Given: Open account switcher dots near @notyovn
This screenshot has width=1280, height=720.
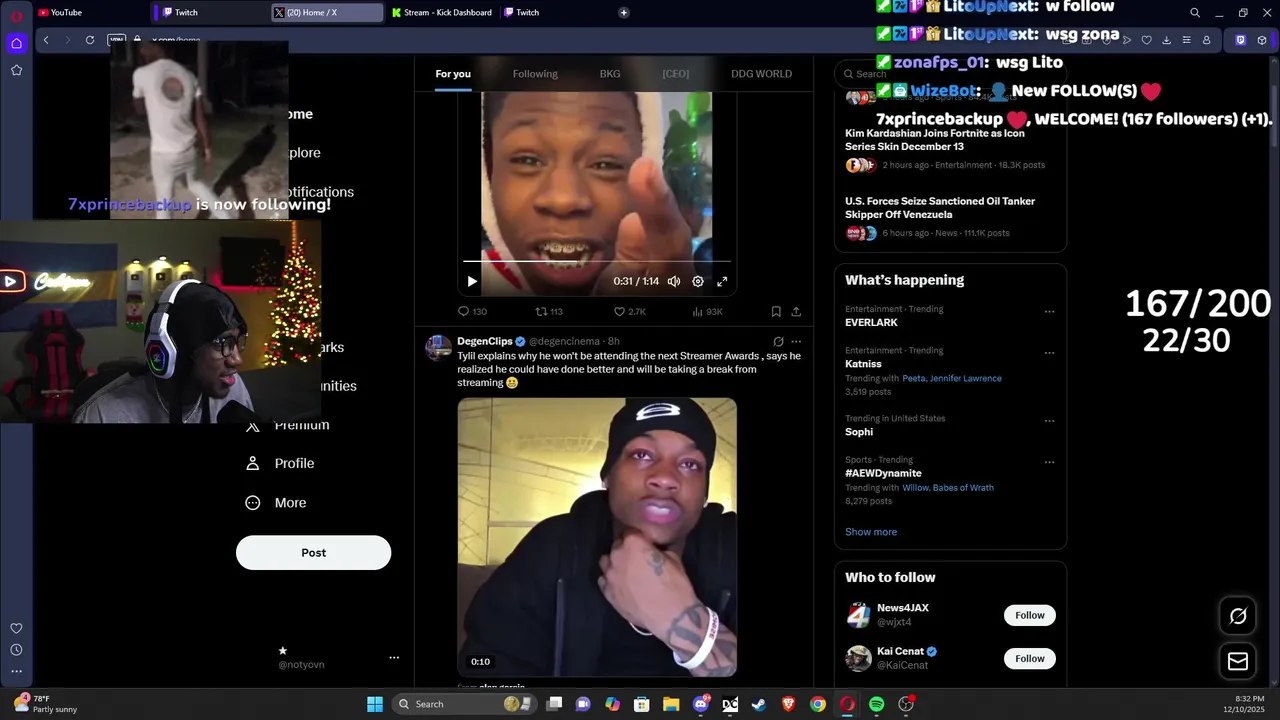Looking at the screenshot, I should pos(394,658).
